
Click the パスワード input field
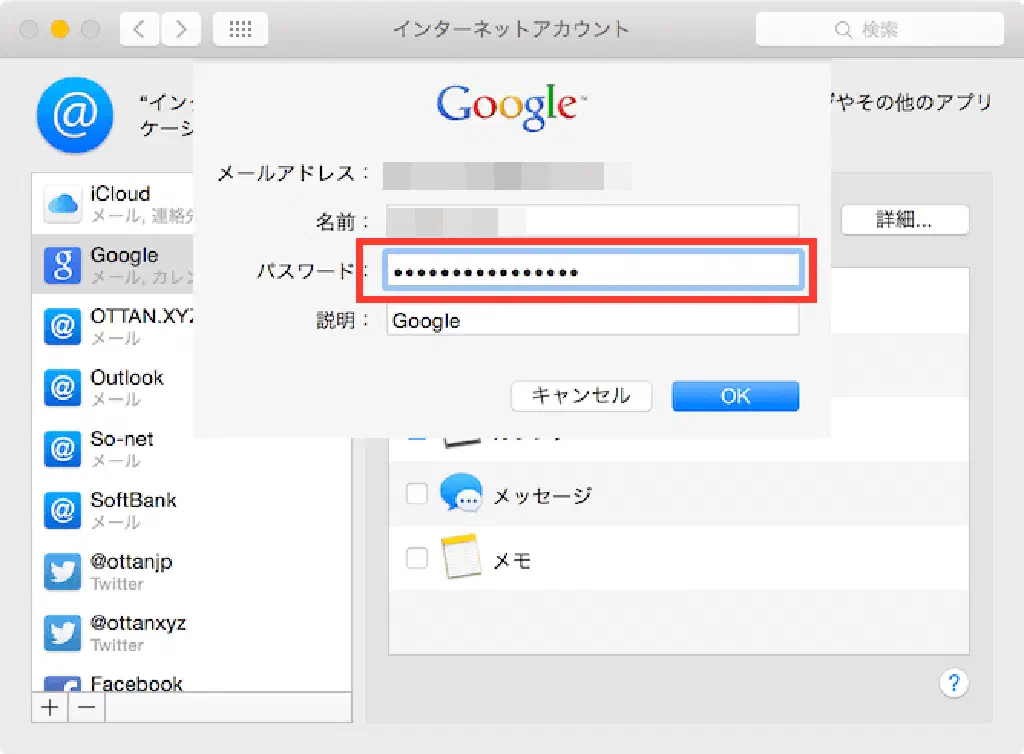coord(592,271)
